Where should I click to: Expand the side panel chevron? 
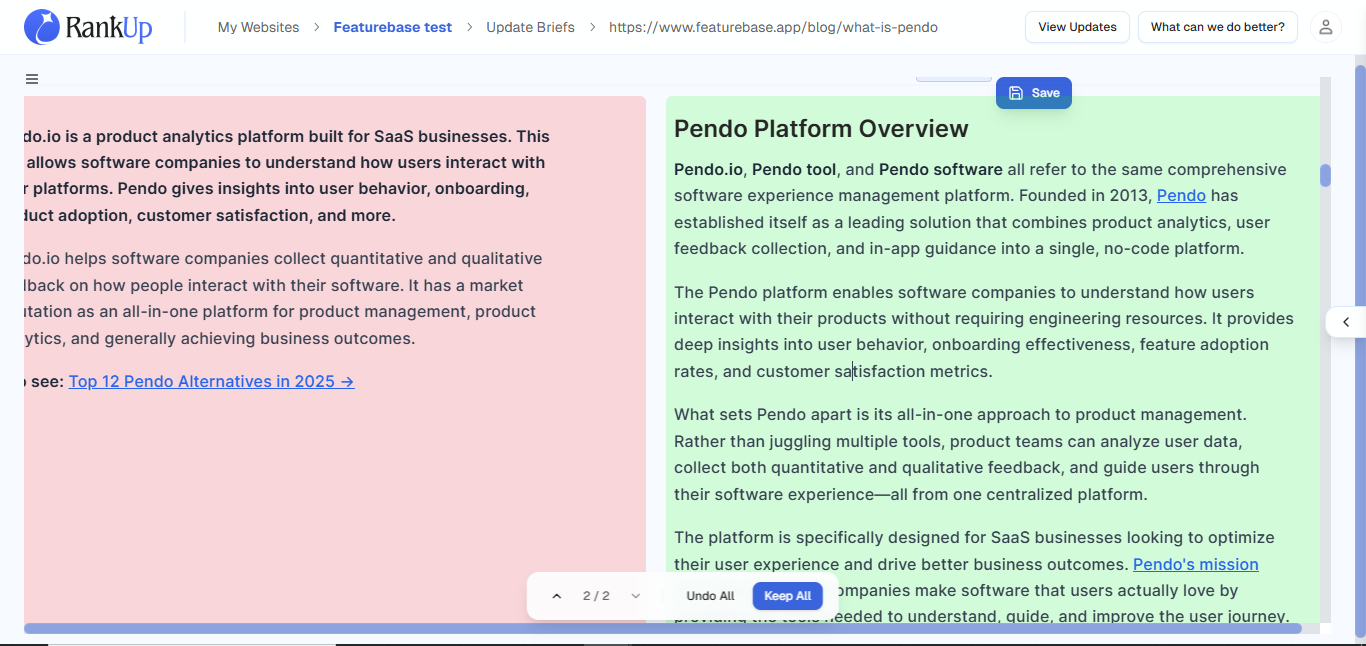tap(1346, 322)
